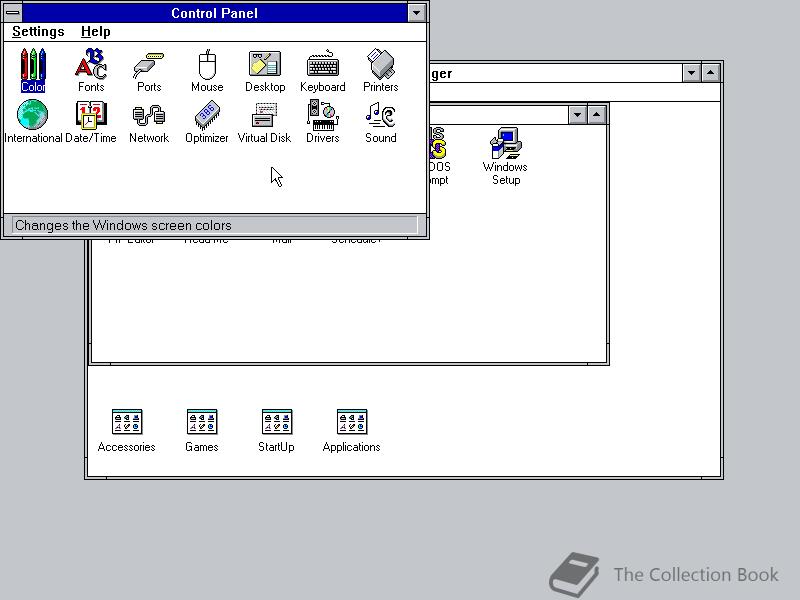Open the Fonts control panel icon
The width and height of the screenshot is (800, 600).
(91, 71)
